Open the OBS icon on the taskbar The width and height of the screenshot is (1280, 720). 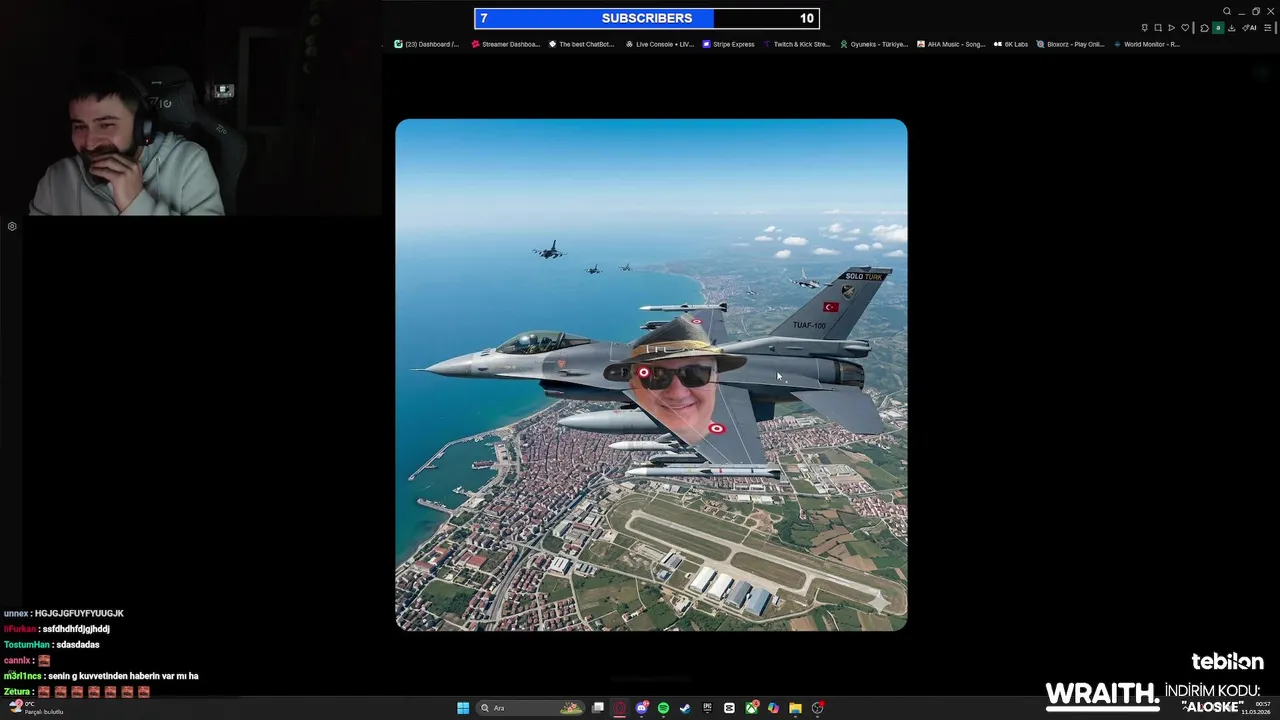817,708
